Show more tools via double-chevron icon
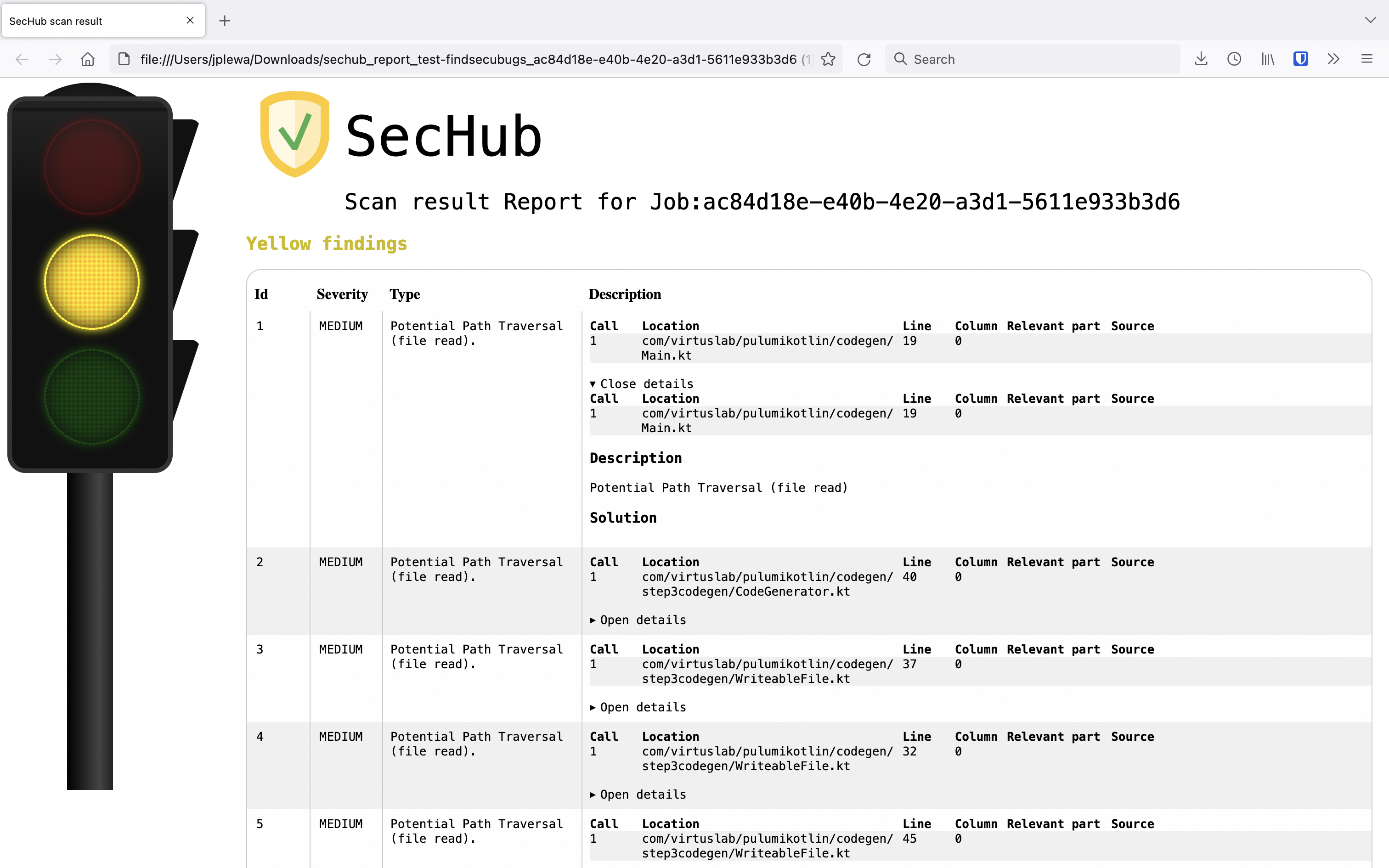The height and width of the screenshot is (868, 1389). 1333,59
